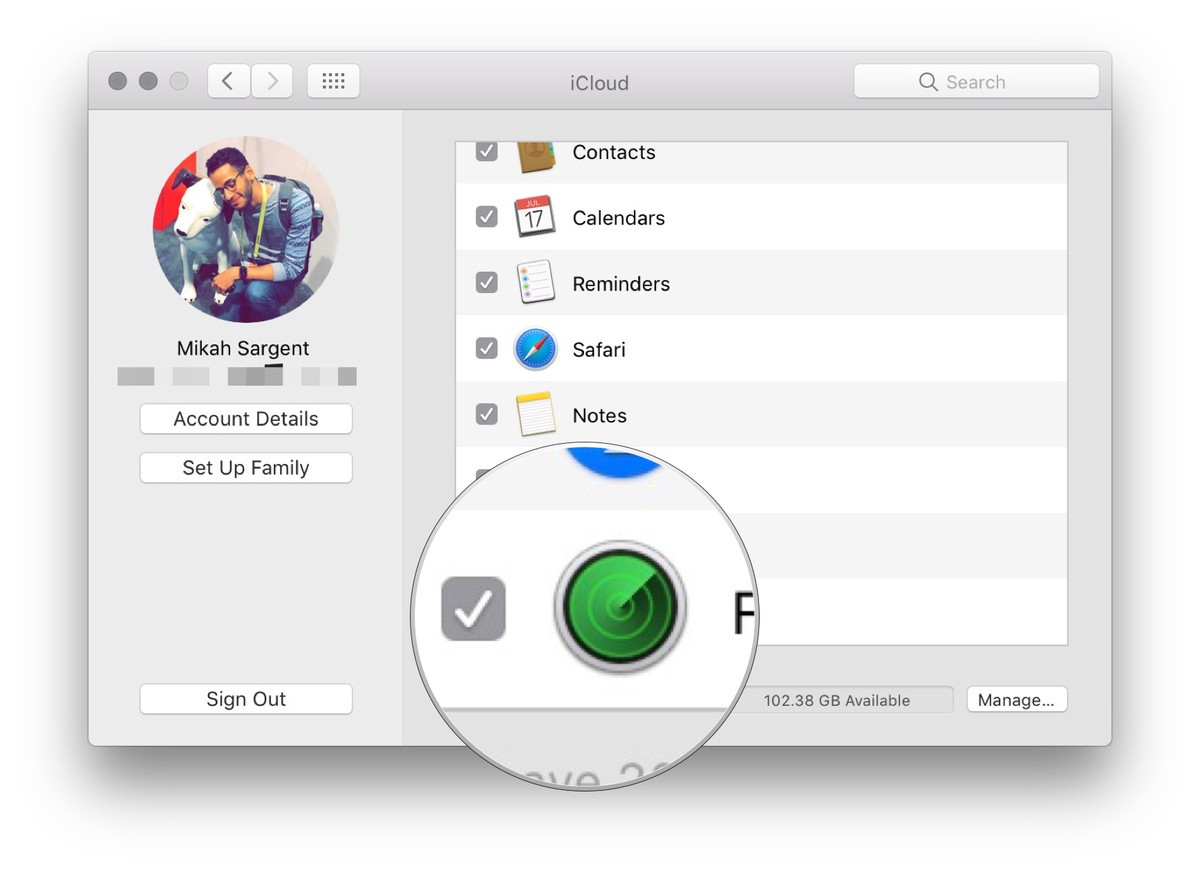Disable Safari iCloud sync checkbox

[x=486, y=349]
